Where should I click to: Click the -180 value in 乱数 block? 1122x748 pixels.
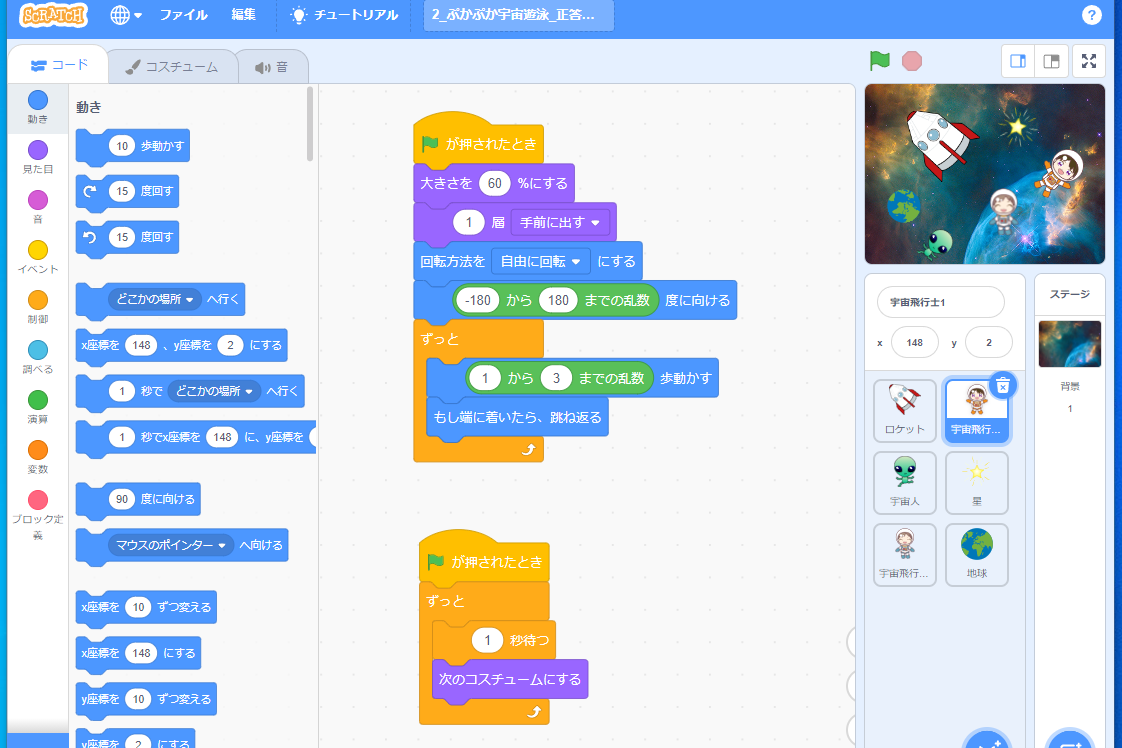point(477,300)
